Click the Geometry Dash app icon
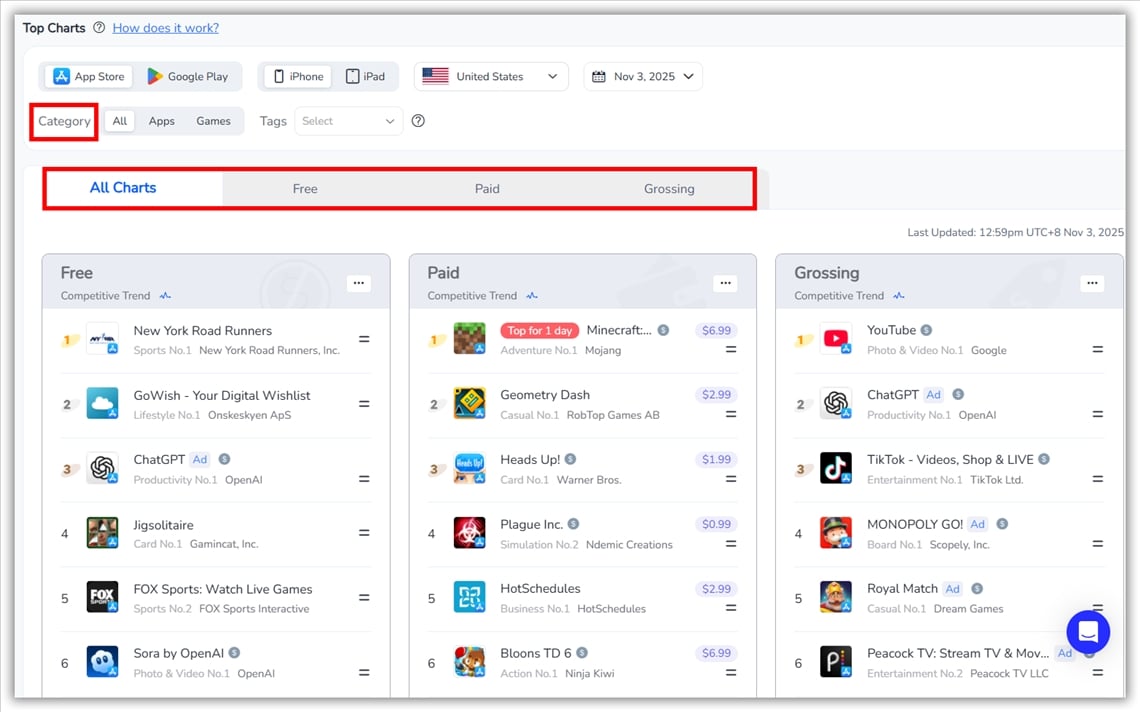The image size is (1140, 712). click(470, 404)
